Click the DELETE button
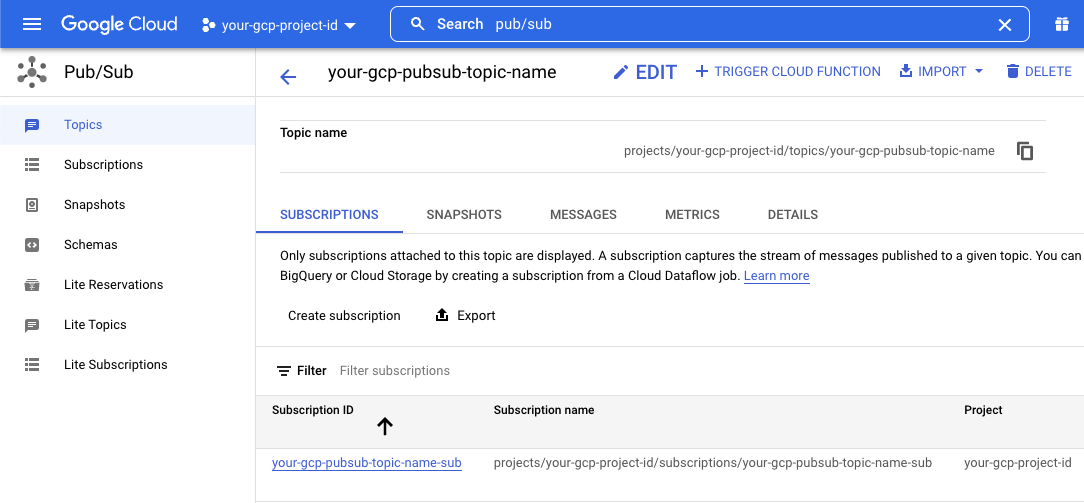This screenshot has height=503, width=1084. (1038, 72)
